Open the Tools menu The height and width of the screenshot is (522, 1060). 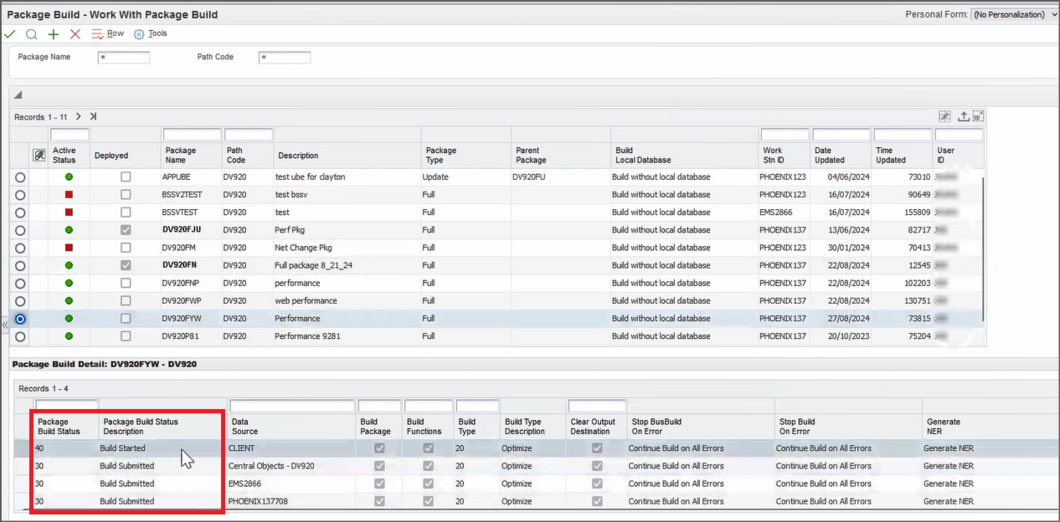[x=158, y=34]
